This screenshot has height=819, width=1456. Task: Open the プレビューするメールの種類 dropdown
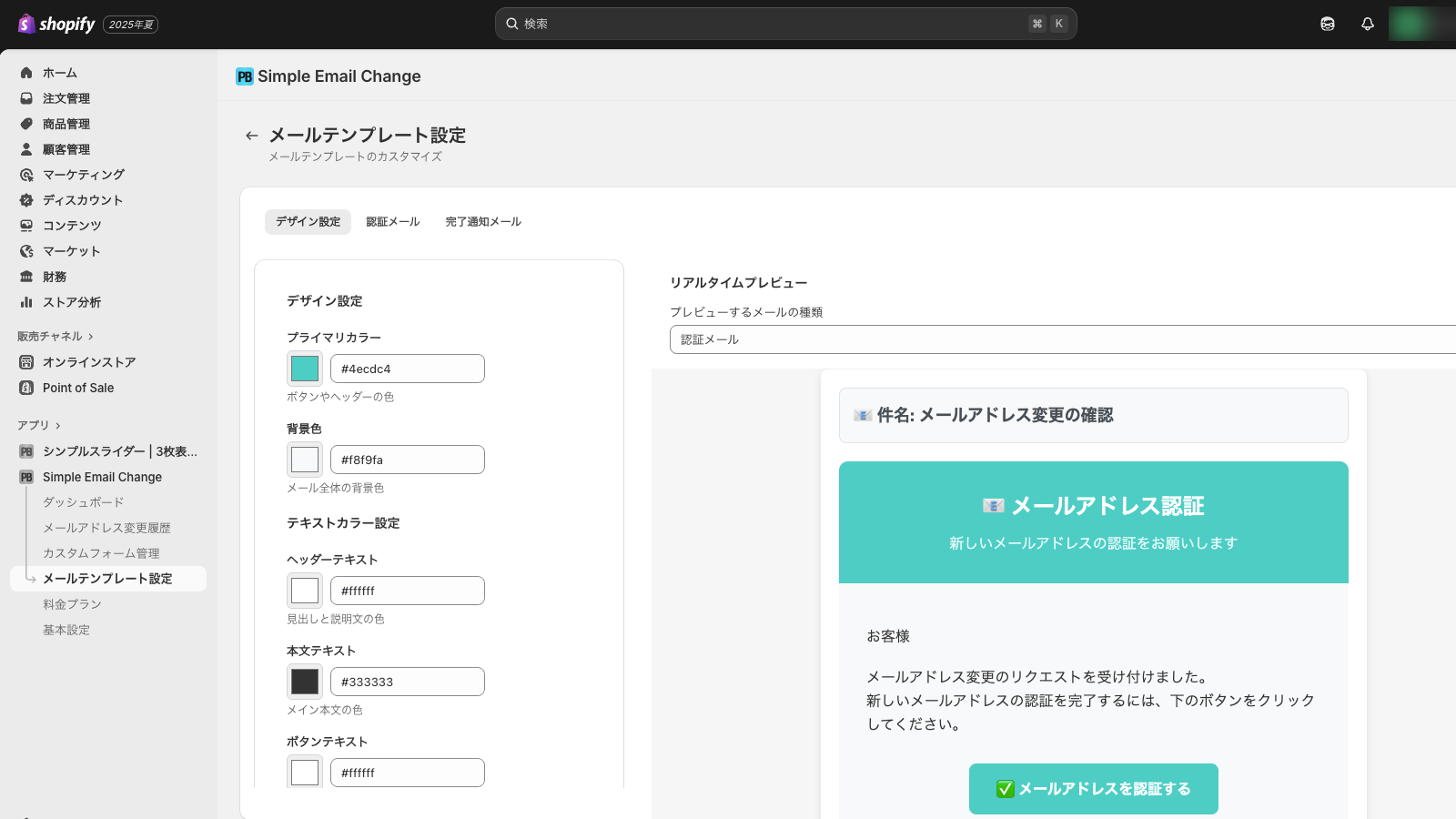[1061, 339]
